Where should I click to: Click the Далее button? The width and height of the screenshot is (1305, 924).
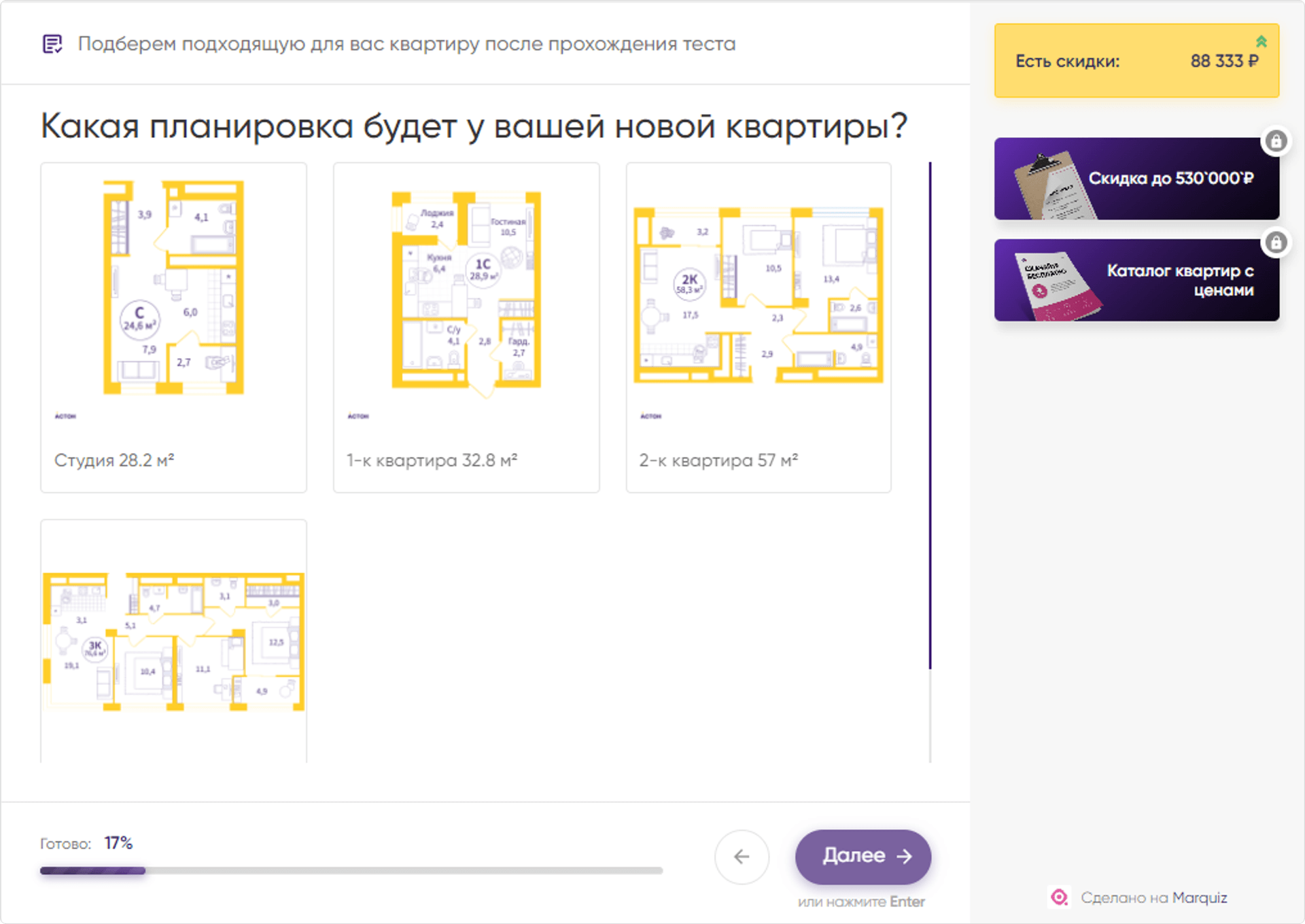coord(863,856)
